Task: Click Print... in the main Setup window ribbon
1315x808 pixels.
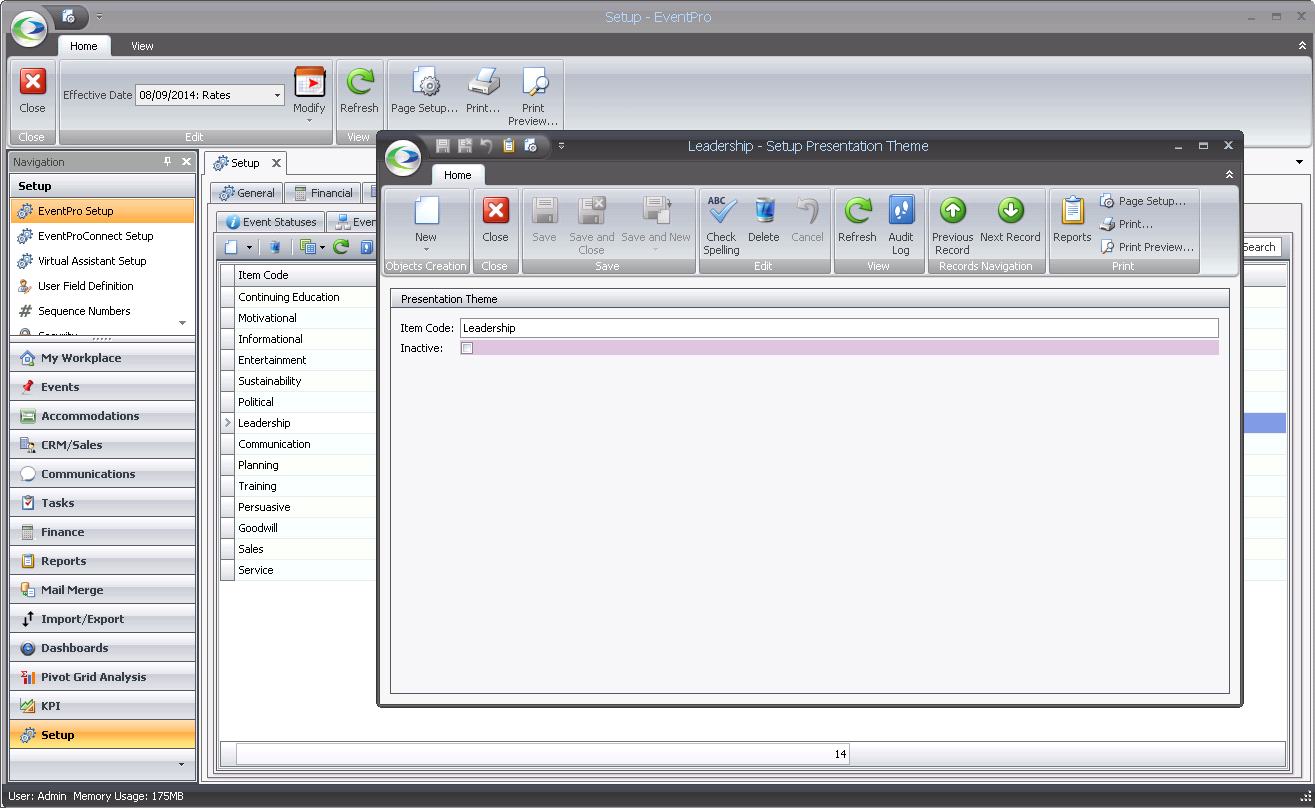Action: tap(483, 92)
